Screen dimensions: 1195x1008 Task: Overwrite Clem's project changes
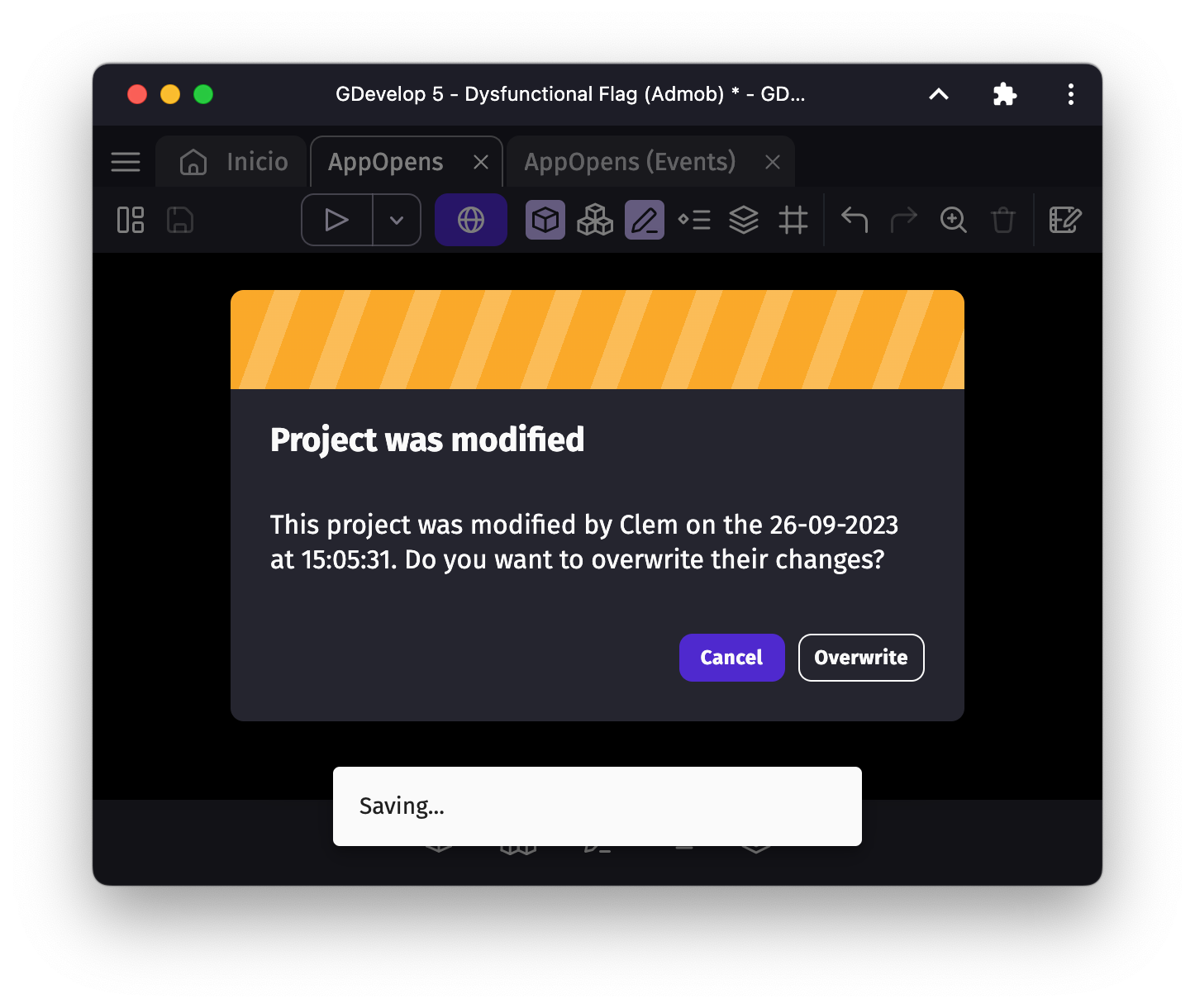point(861,658)
